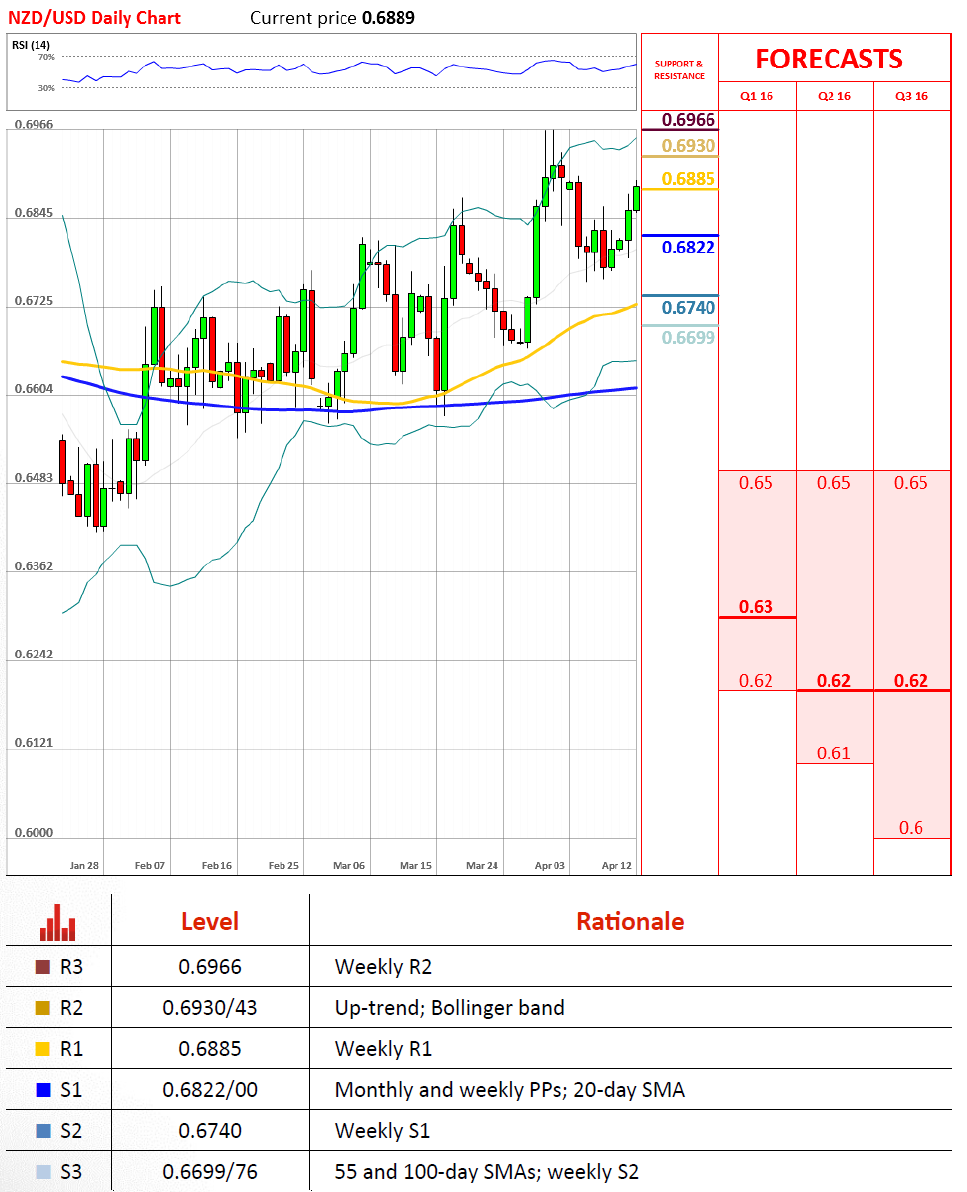This screenshot has height=1192, width=967.
Task: Click the Apr 12 date axis label
Action: pos(617,865)
